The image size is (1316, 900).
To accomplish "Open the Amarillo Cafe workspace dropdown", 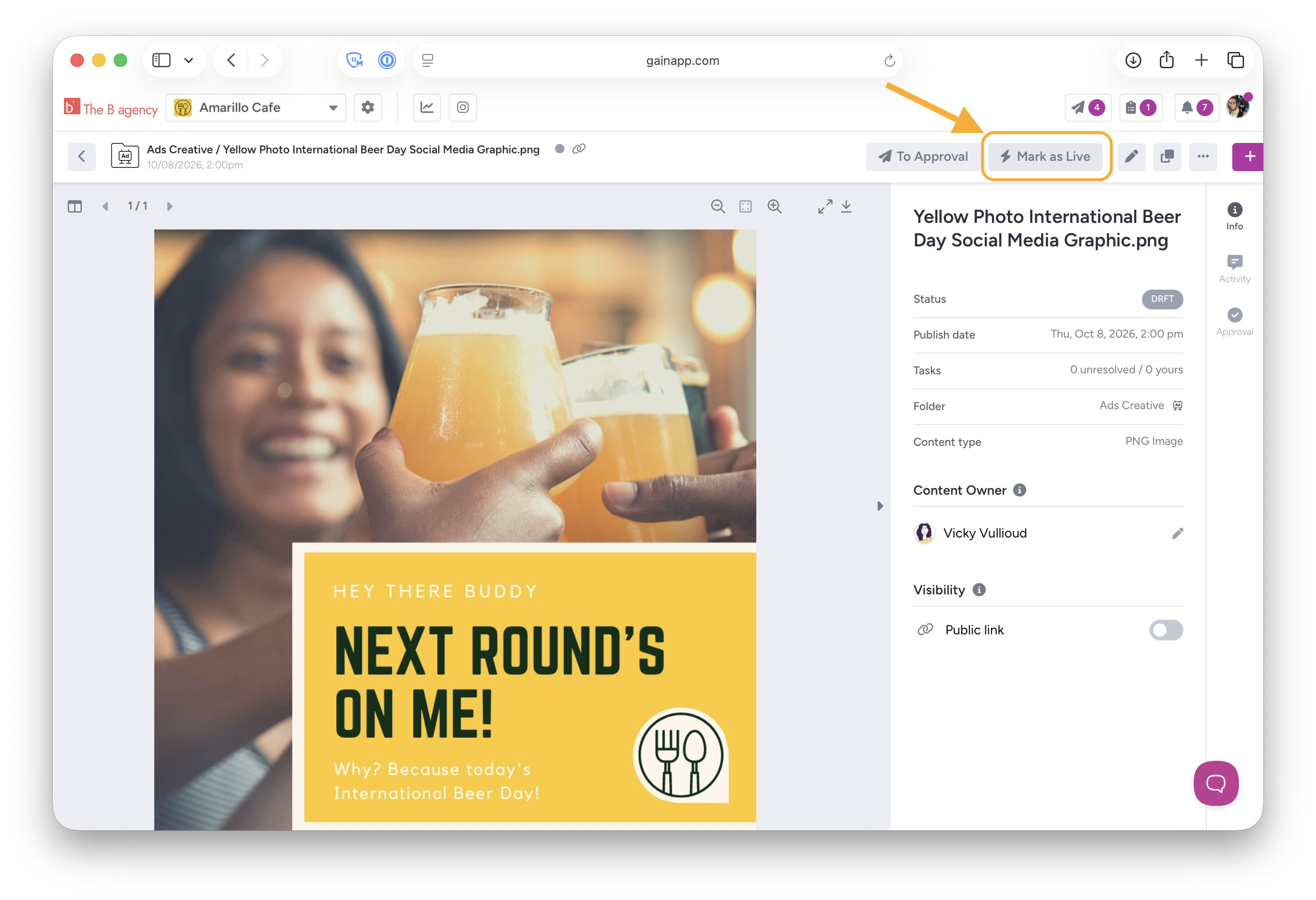I will pos(255,108).
